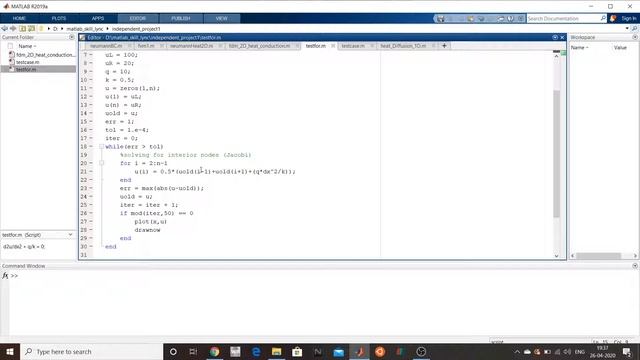Click the Command Window prompt
The image size is (640, 360).
coord(14,276)
